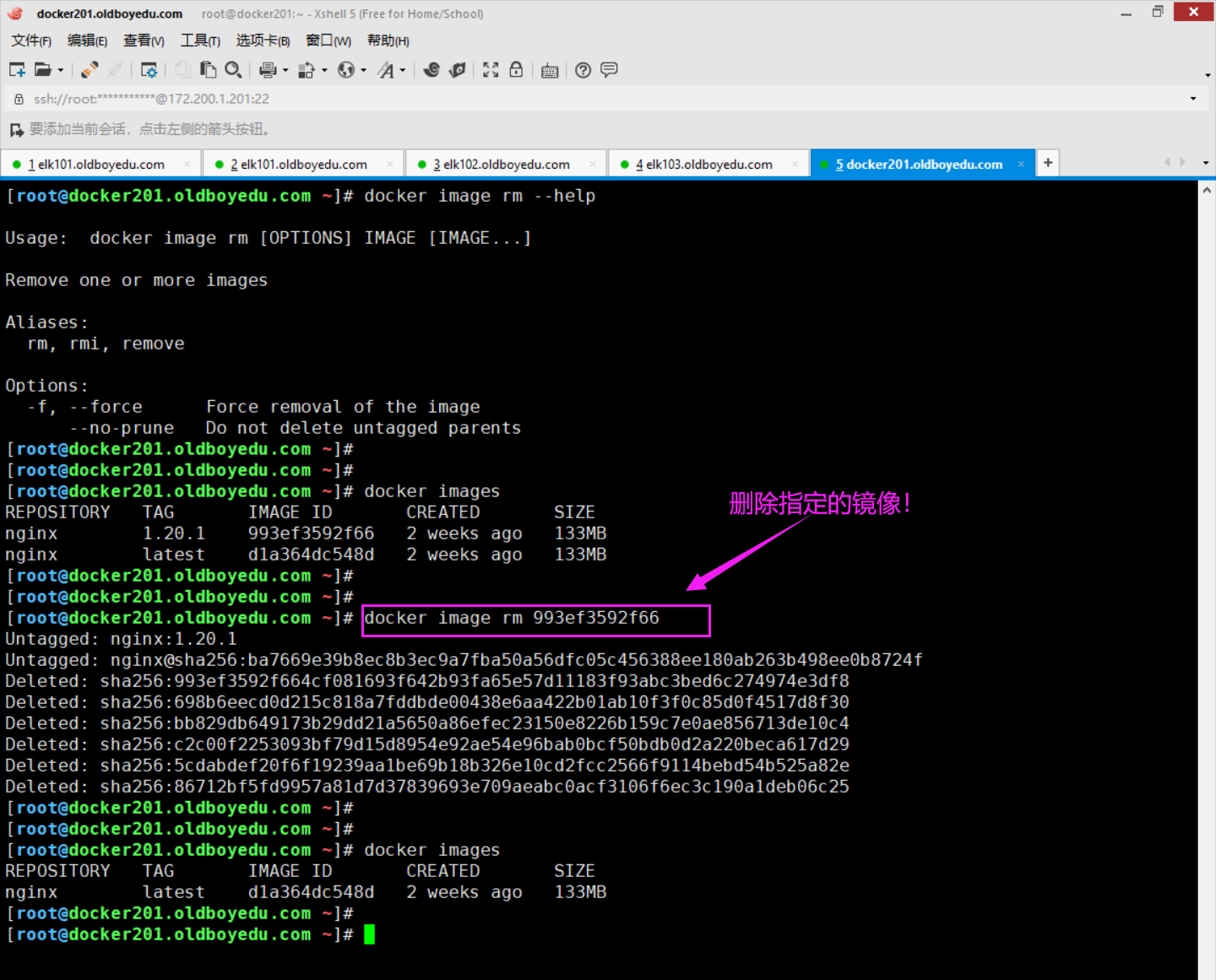
Task: Click the Reconnect plug icon
Action: click(x=90, y=70)
